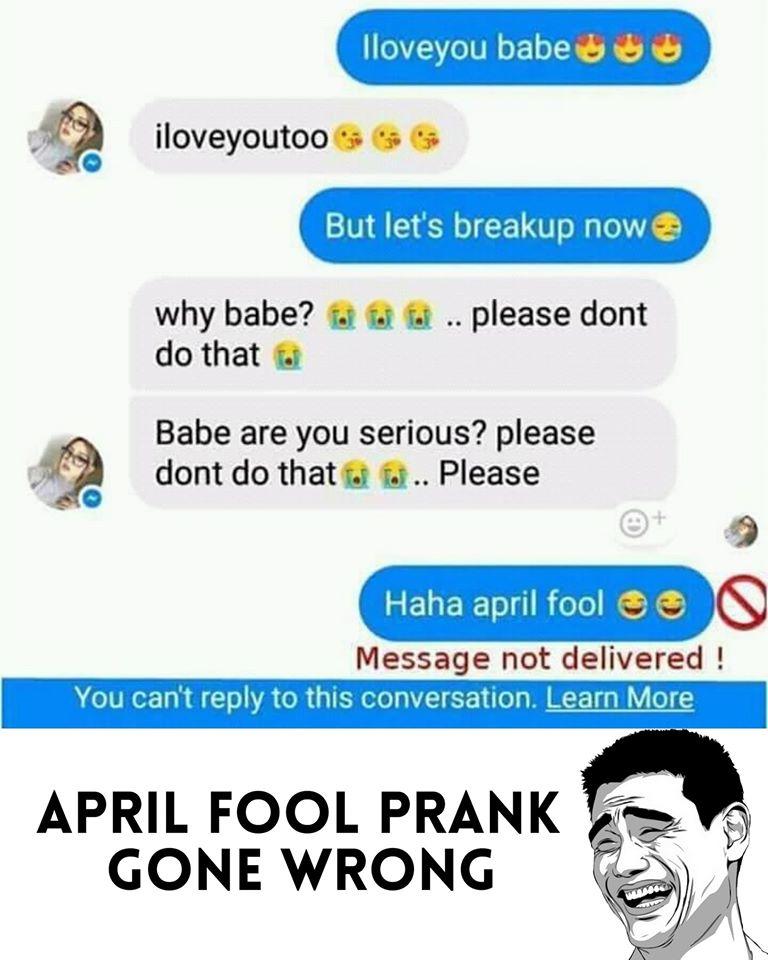Click the Messenger badge on upper avatar
Image resolution: width=768 pixels, height=960 pixels.
point(91,163)
